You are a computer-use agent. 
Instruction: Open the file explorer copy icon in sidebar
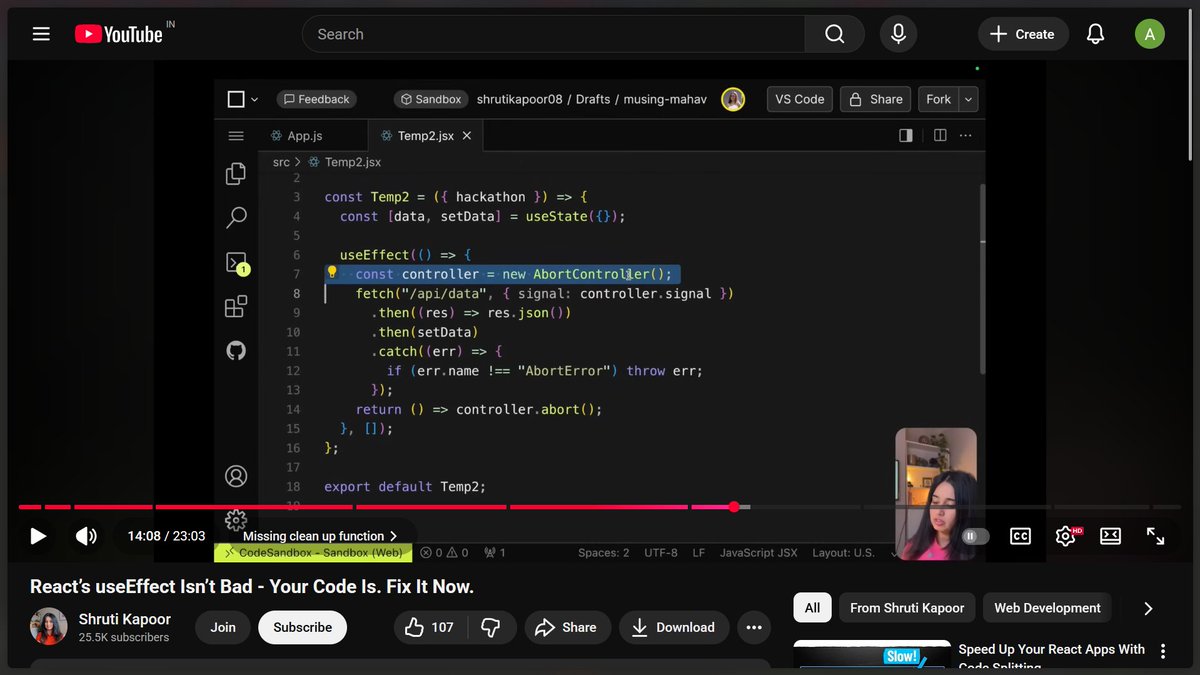click(236, 173)
